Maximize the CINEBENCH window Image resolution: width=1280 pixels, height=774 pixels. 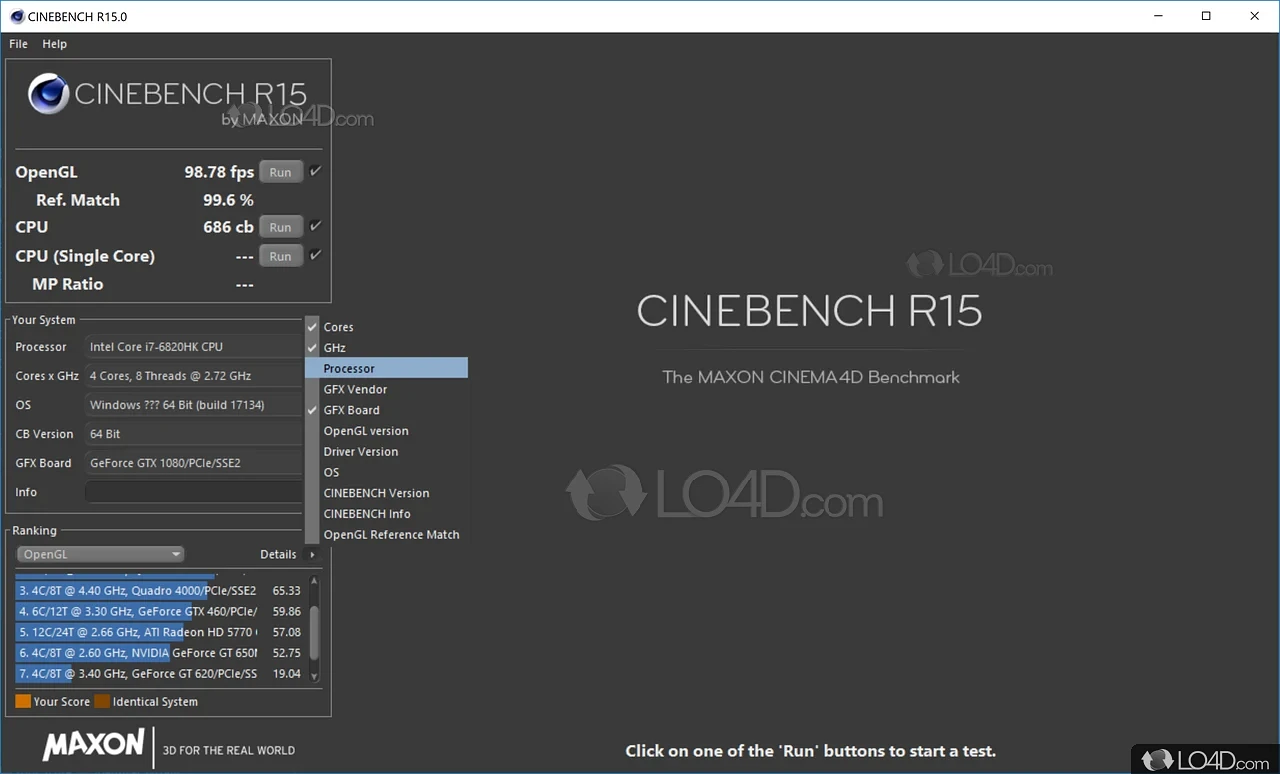pos(1206,16)
